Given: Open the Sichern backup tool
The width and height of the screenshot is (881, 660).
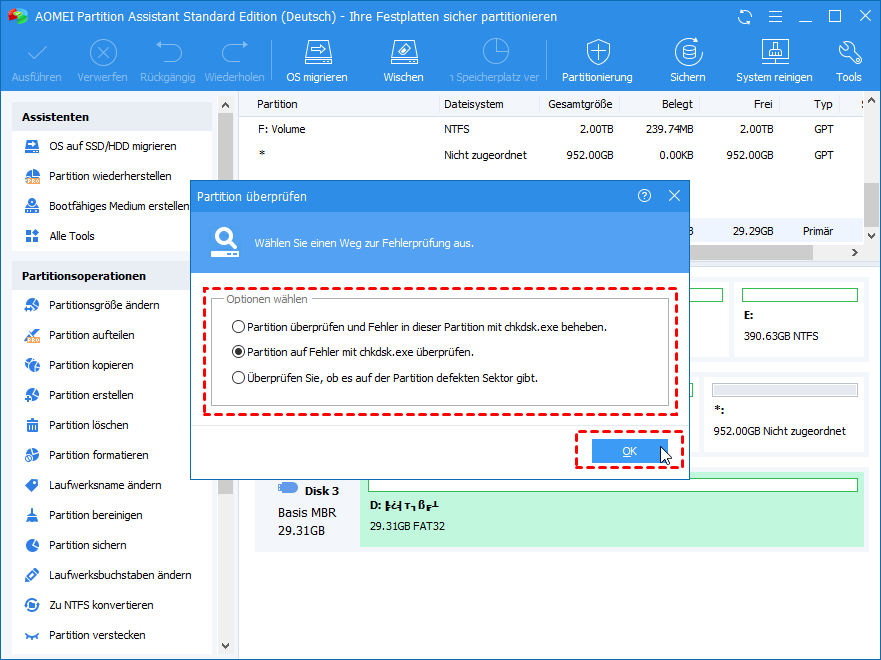Looking at the screenshot, I should [x=688, y=61].
